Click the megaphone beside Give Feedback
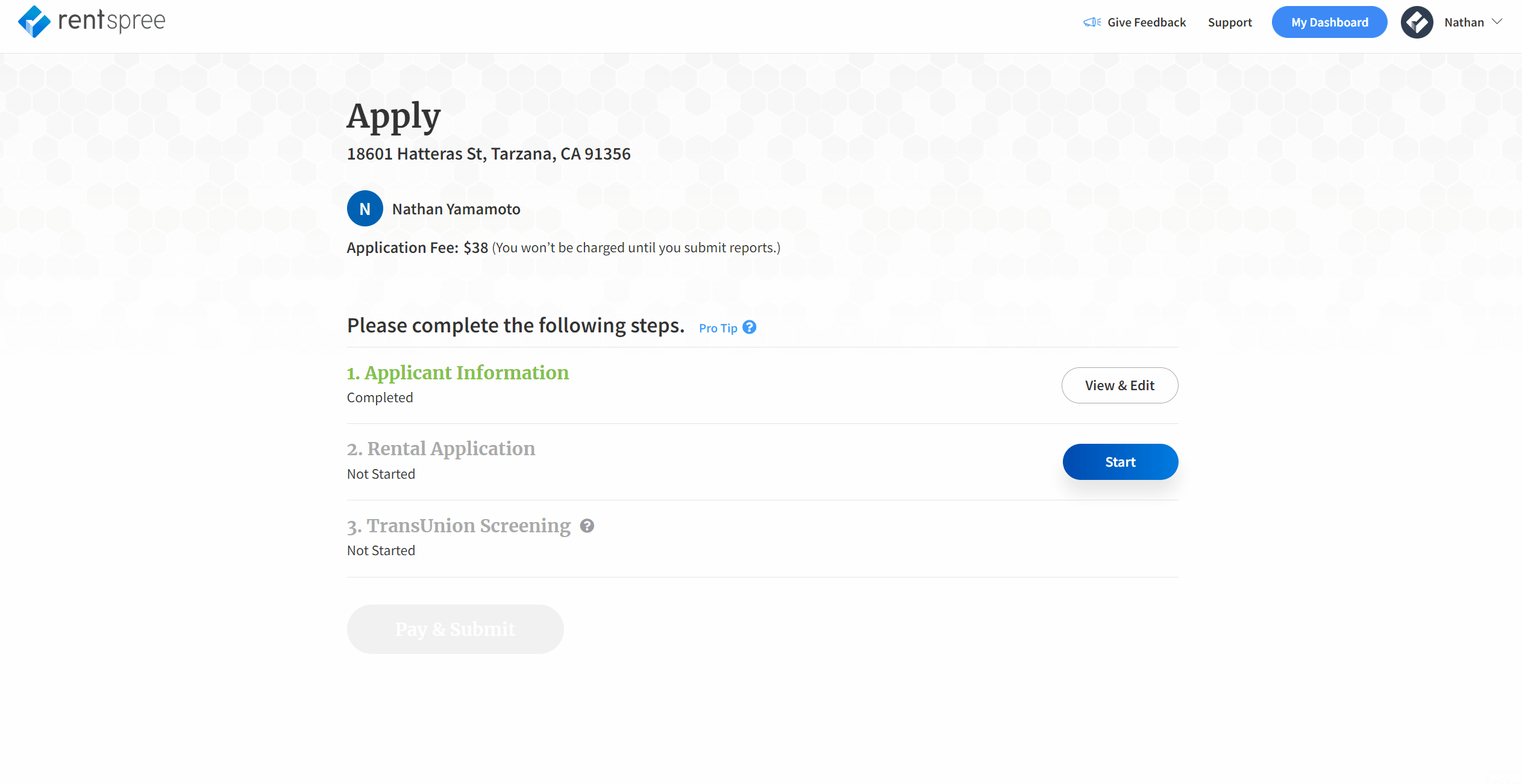Viewport: 1522px width, 784px height. pos(1092,22)
